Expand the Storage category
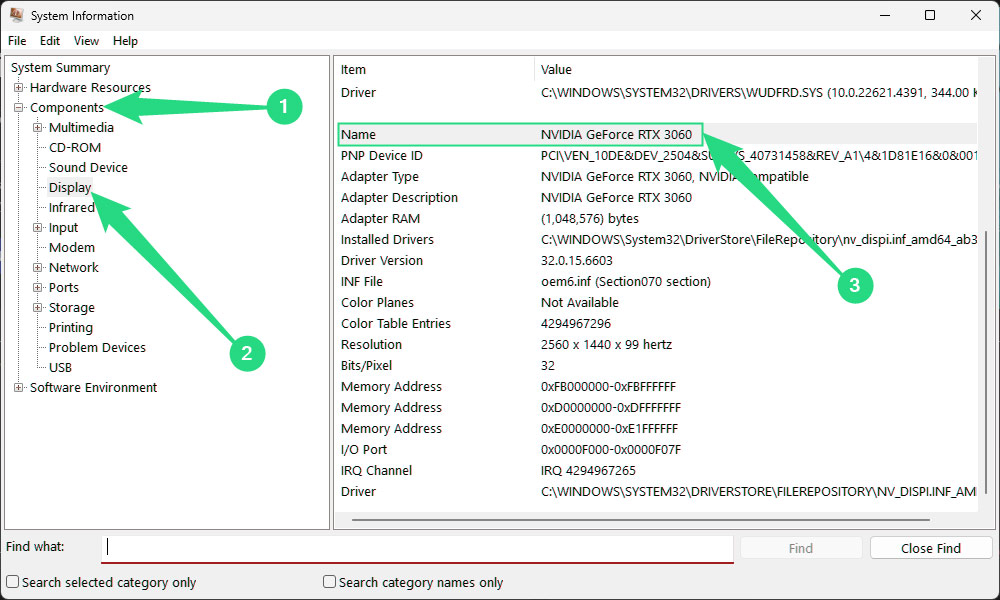Screen dimensions: 1000x600 coord(38,308)
